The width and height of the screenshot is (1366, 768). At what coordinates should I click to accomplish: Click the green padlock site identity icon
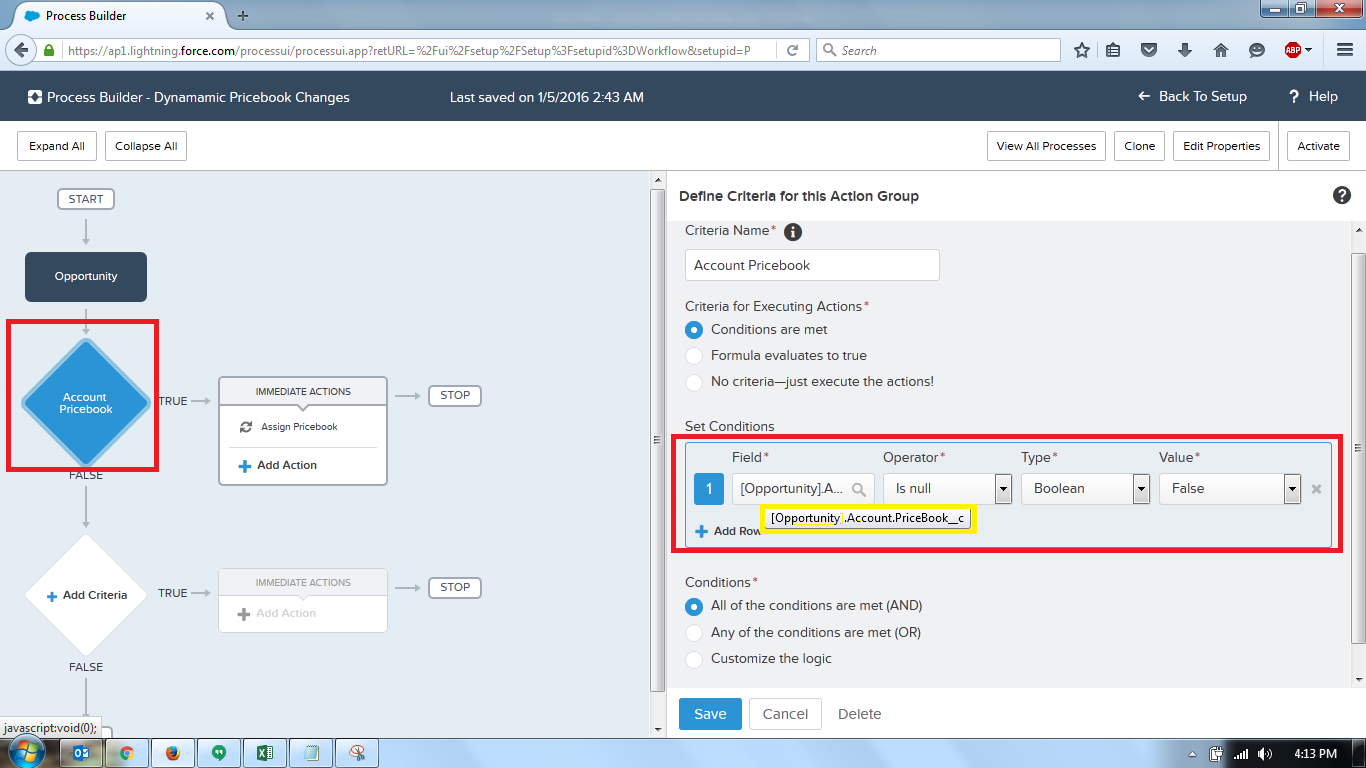(x=49, y=50)
